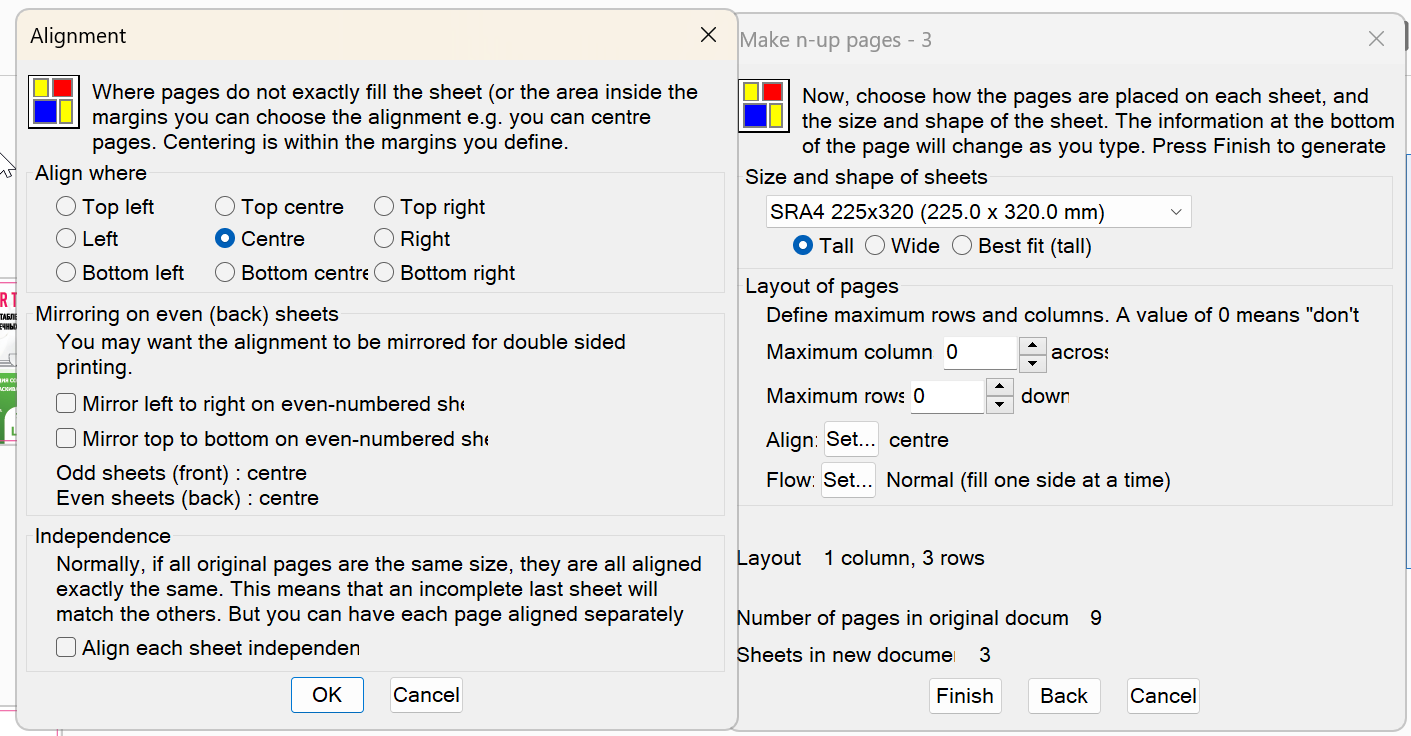
Task: Click the Finish button
Action: coord(964,696)
